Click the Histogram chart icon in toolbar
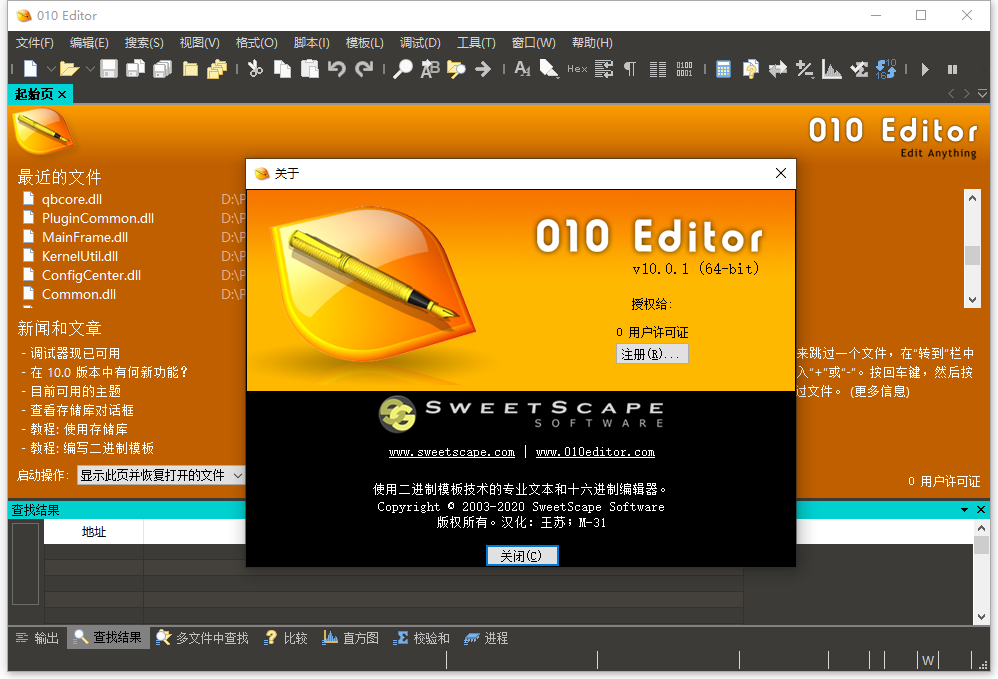This screenshot has height=679, width=998. pos(831,69)
